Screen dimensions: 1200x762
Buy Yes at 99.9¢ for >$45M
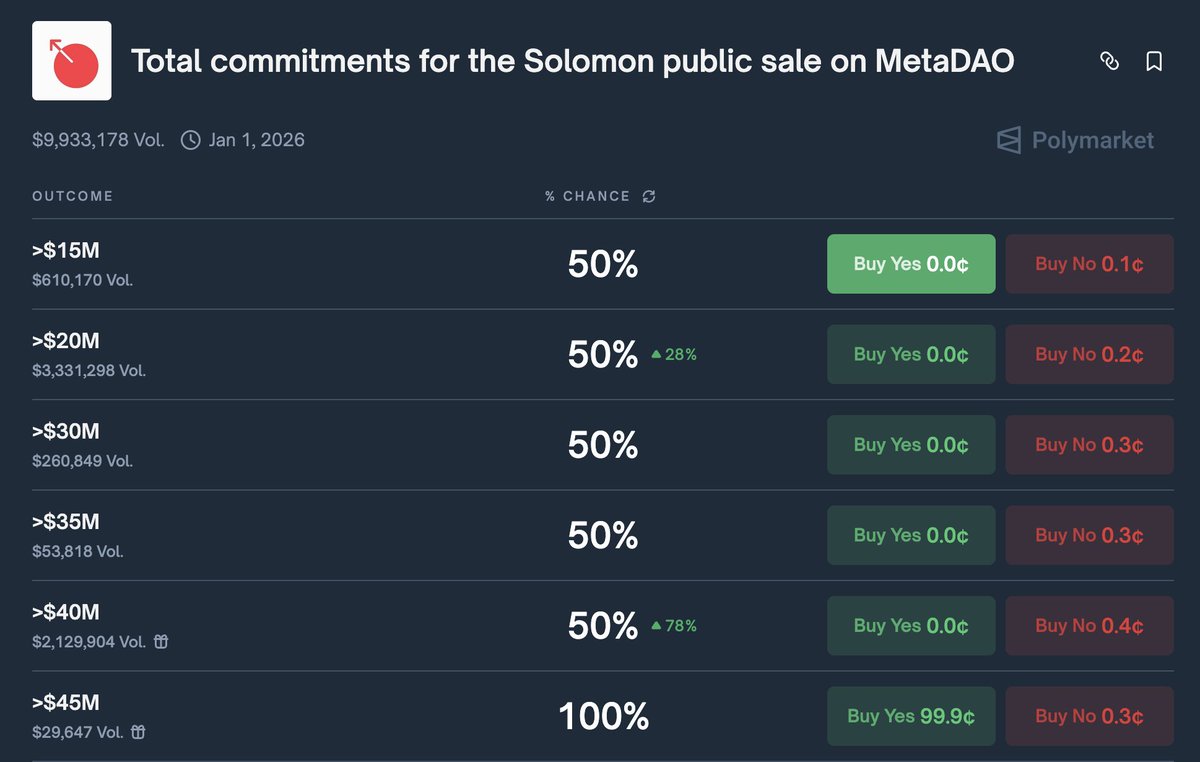tap(911, 716)
